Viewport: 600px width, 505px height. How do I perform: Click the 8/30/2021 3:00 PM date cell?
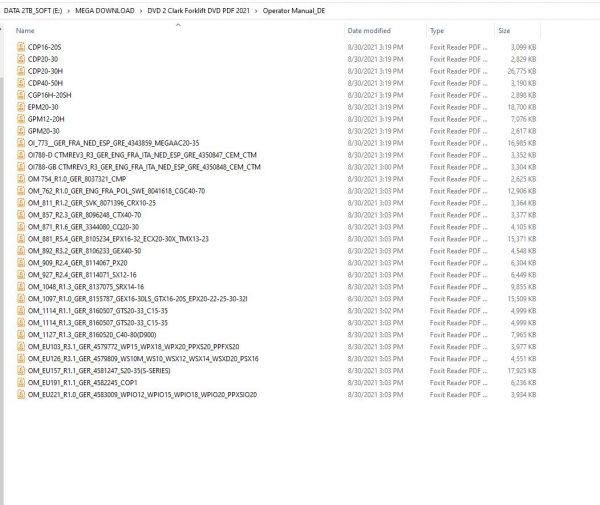click(x=375, y=167)
